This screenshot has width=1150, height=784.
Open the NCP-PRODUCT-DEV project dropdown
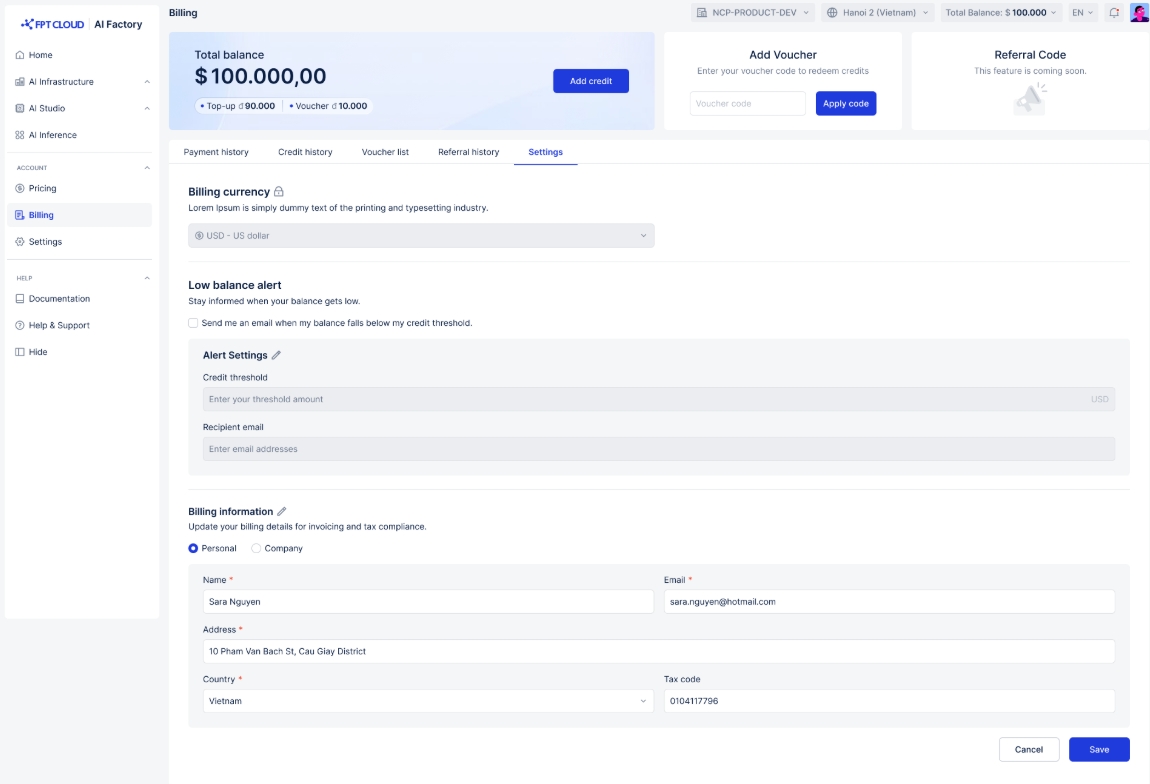[x=753, y=13]
